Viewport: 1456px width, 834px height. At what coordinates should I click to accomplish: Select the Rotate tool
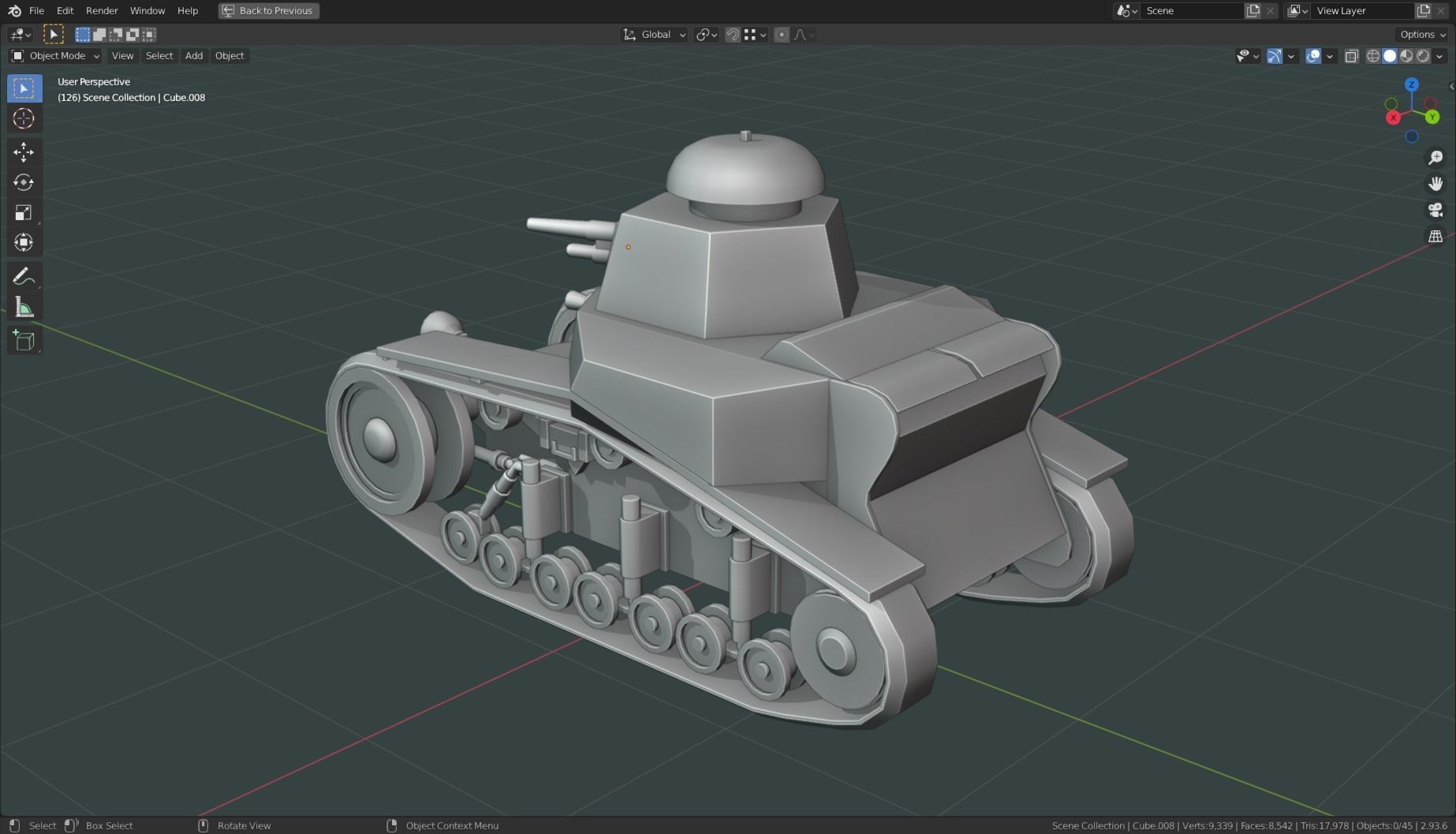click(24, 182)
